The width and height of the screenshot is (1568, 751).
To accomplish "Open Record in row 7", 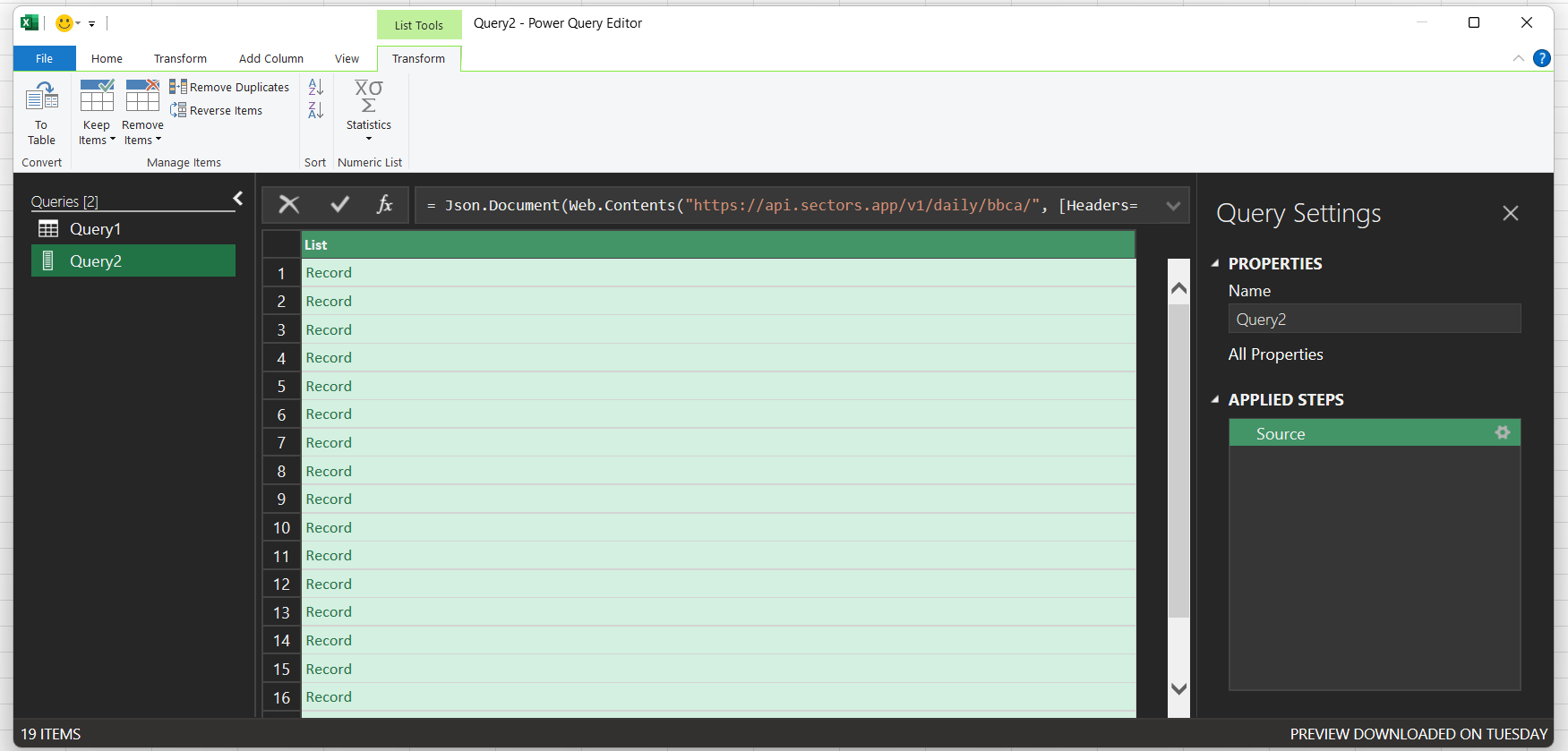I will pyautogui.click(x=329, y=442).
